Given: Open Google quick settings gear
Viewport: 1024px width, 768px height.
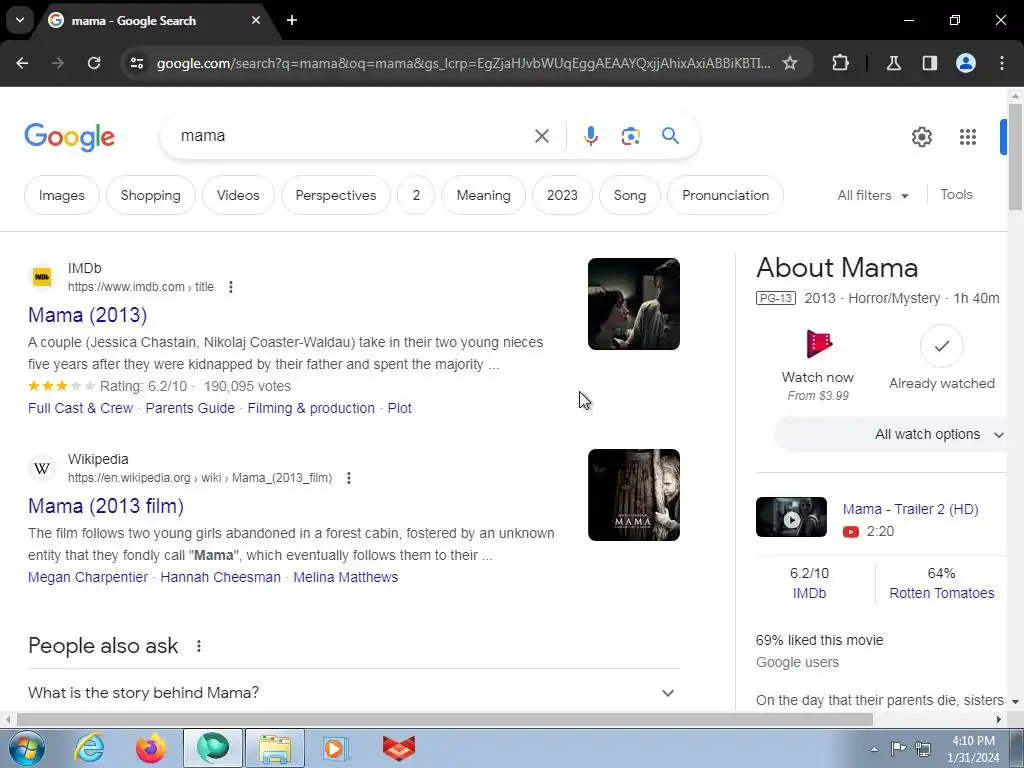Looking at the screenshot, I should click(x=921, y=136).
